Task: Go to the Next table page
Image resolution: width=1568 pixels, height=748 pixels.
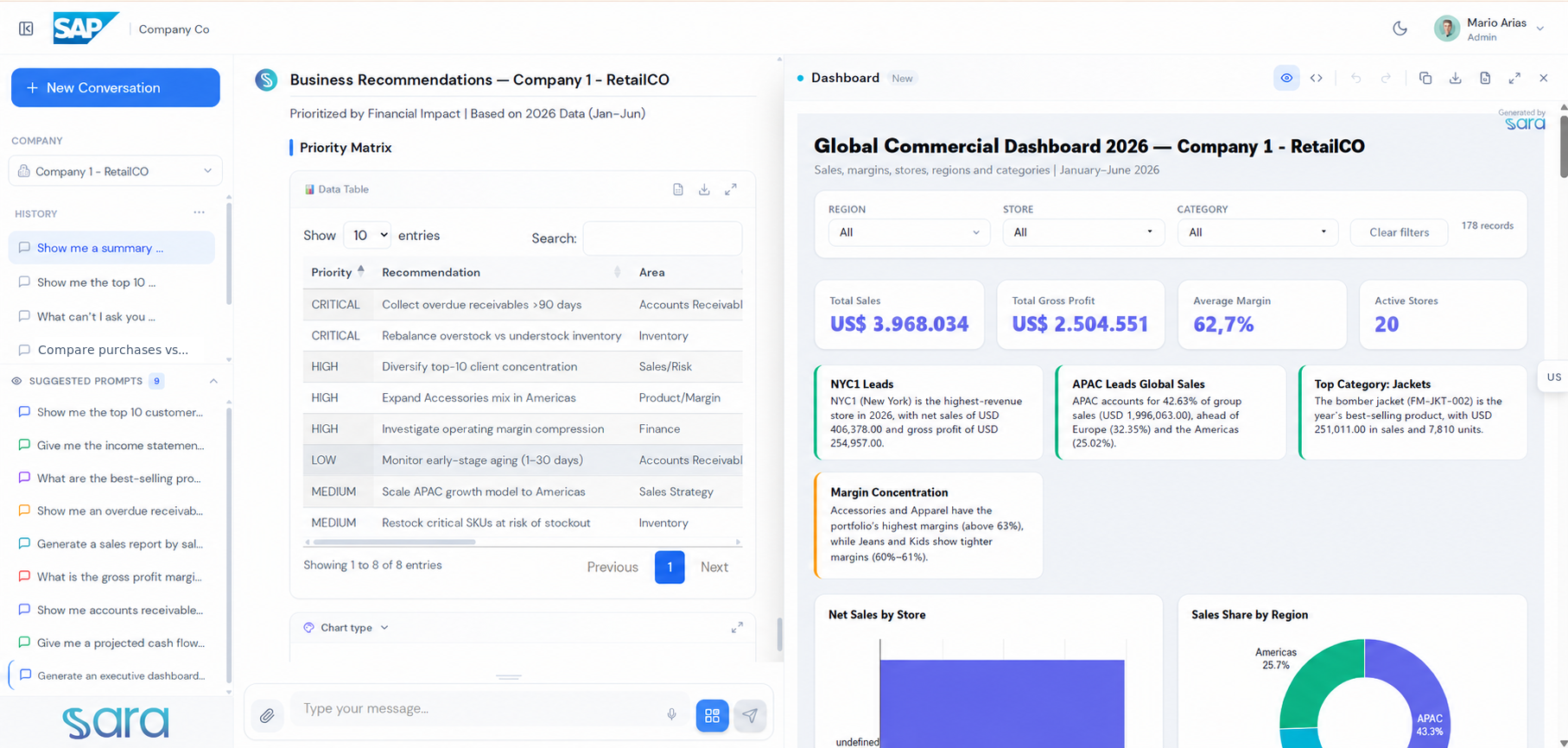Action: 714,567
